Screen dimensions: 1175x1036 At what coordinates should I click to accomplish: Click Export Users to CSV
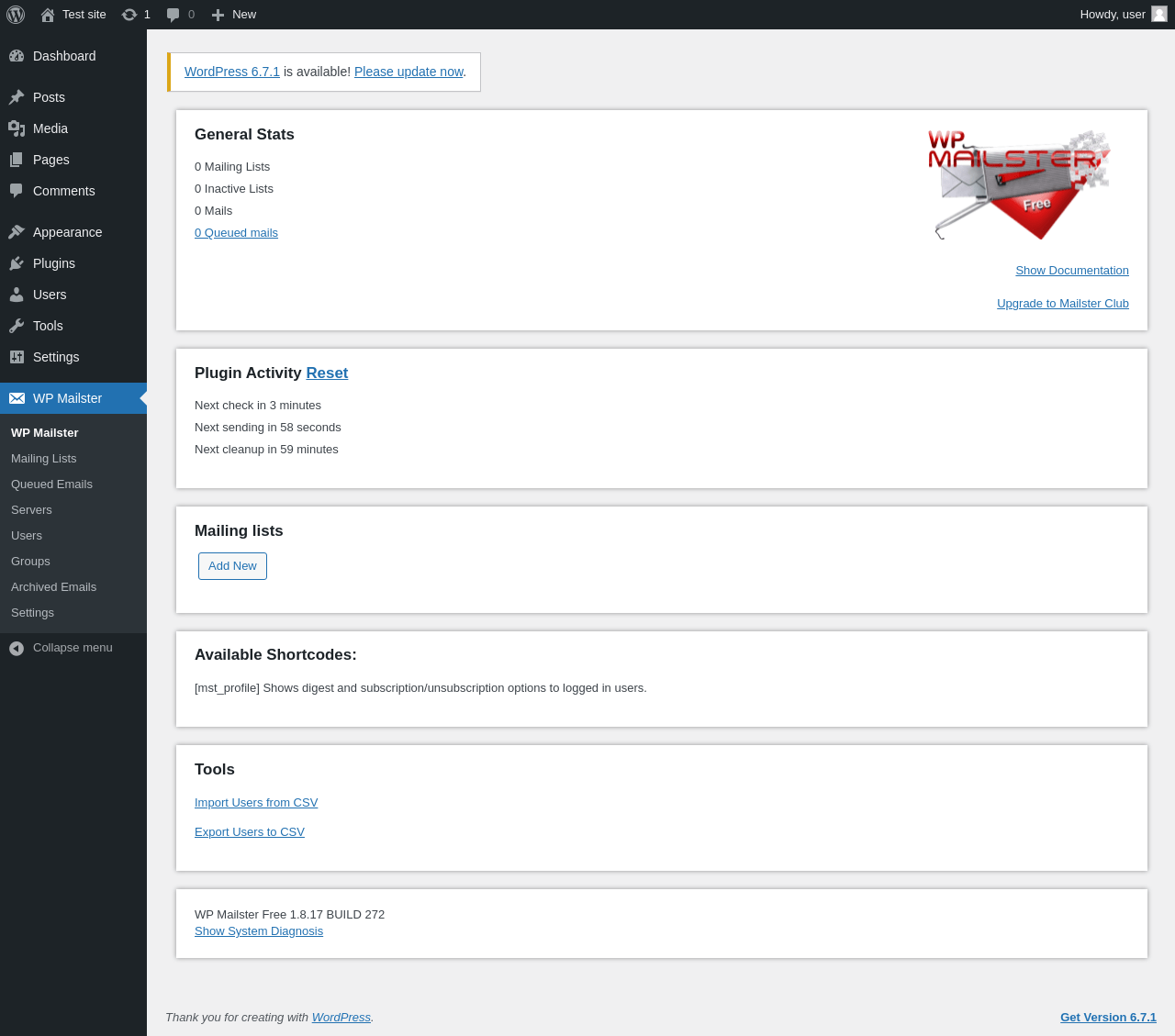(250, 832)
